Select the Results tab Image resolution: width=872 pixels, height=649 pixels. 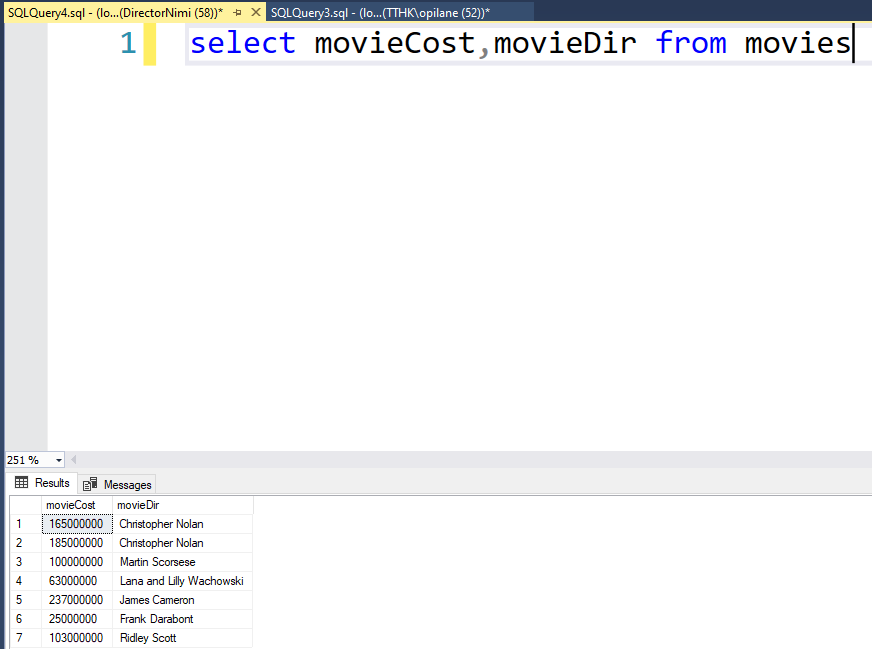pos(42,483)
